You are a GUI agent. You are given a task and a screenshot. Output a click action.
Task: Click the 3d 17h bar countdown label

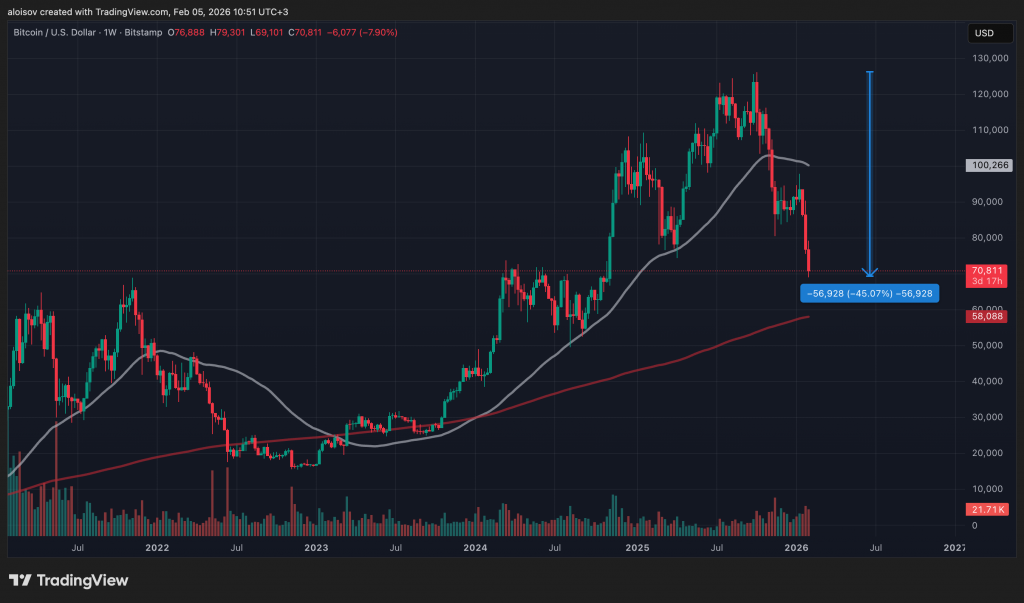[x=986, y=282]
